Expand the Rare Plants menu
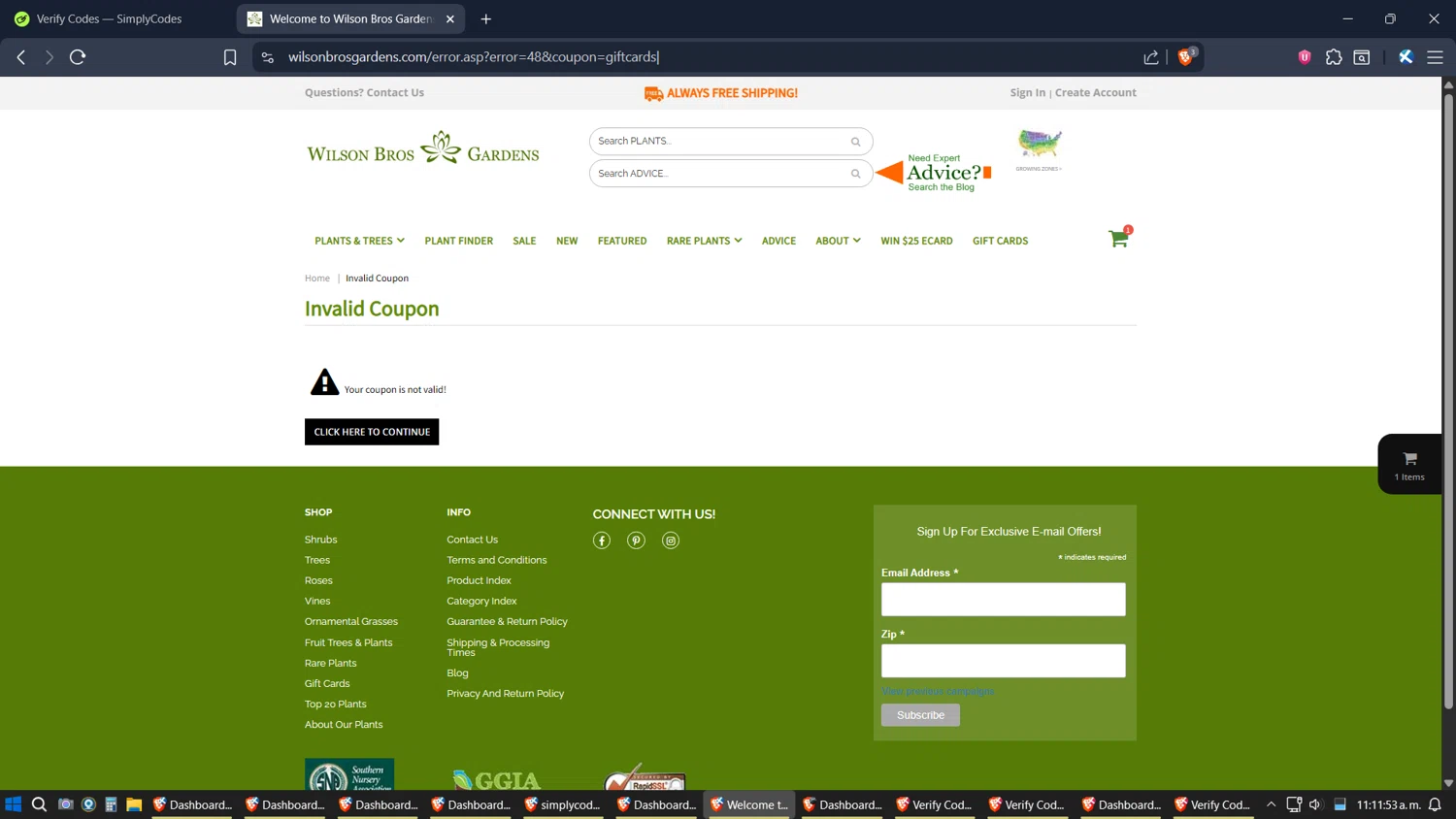The image size is (1456, 819). click(x=704, y=241)
